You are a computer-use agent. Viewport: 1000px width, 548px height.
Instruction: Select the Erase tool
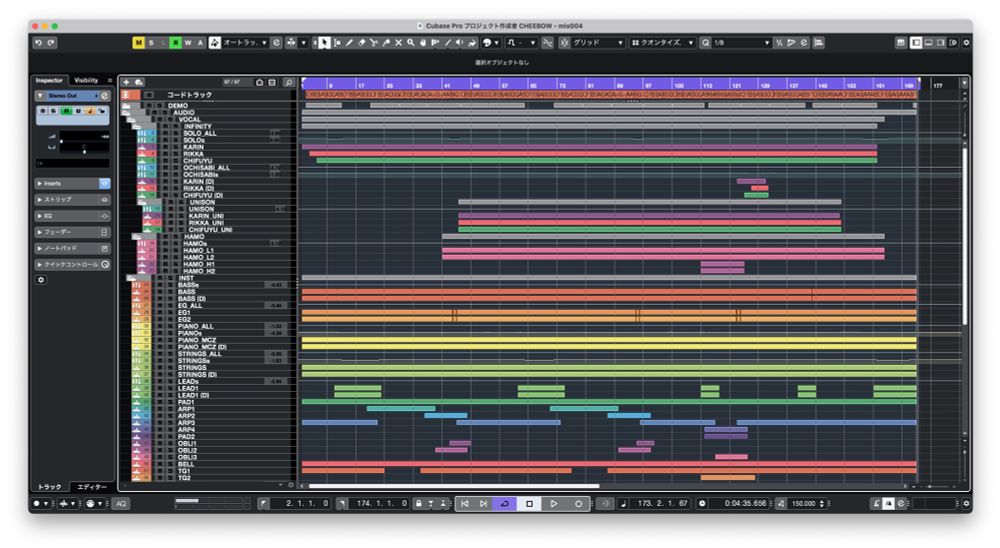click(362, 43)
